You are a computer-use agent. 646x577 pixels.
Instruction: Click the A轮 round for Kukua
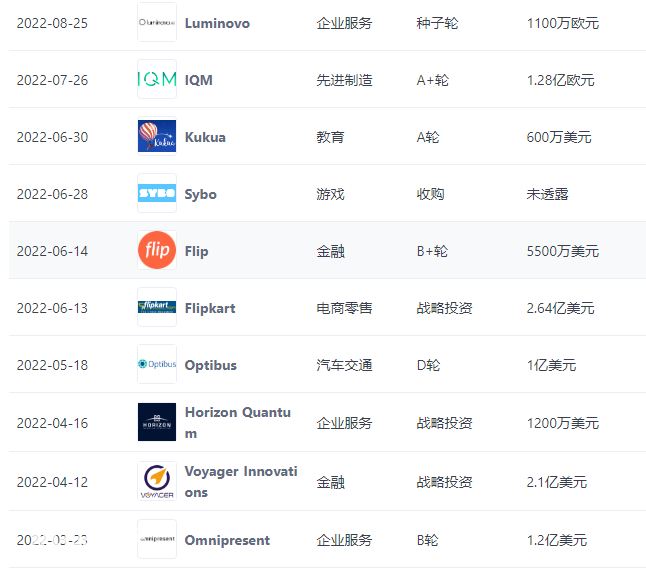428,137
